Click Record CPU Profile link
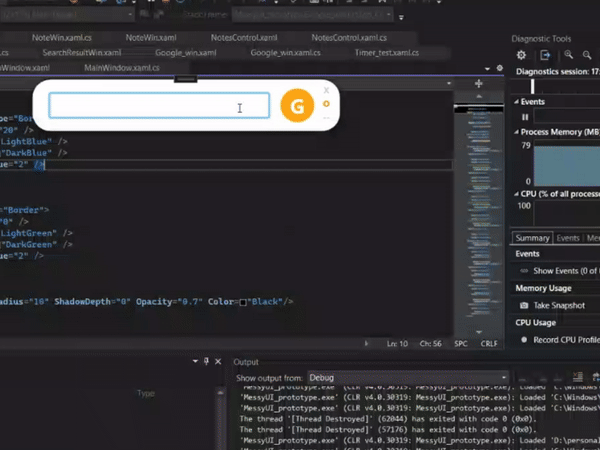The width and height of the screenshot is (600, 450). tap(566, 340)
